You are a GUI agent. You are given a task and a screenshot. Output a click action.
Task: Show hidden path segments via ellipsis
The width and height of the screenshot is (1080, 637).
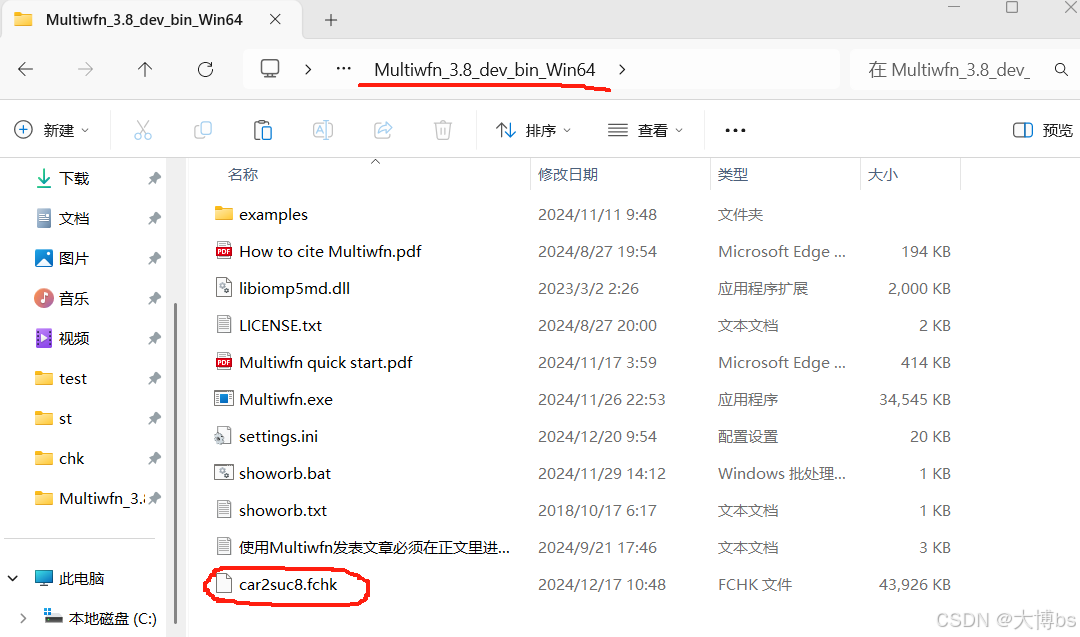click(x=344, y=69)
